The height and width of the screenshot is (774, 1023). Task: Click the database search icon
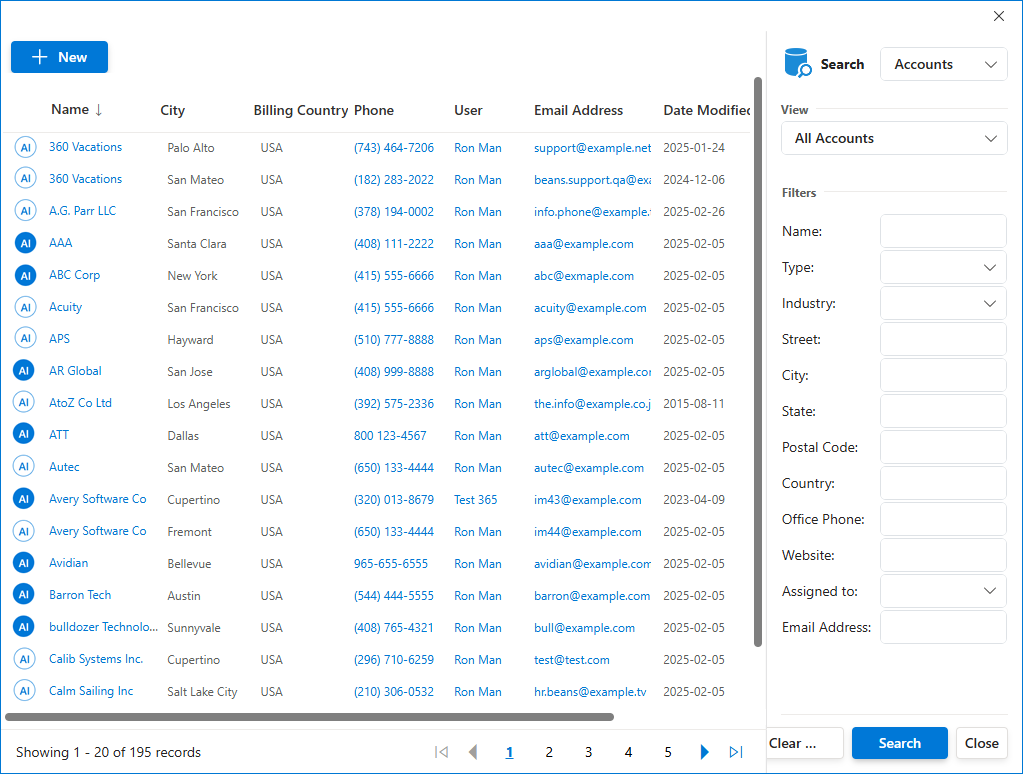pyautogui.click(x=798, y=64)
